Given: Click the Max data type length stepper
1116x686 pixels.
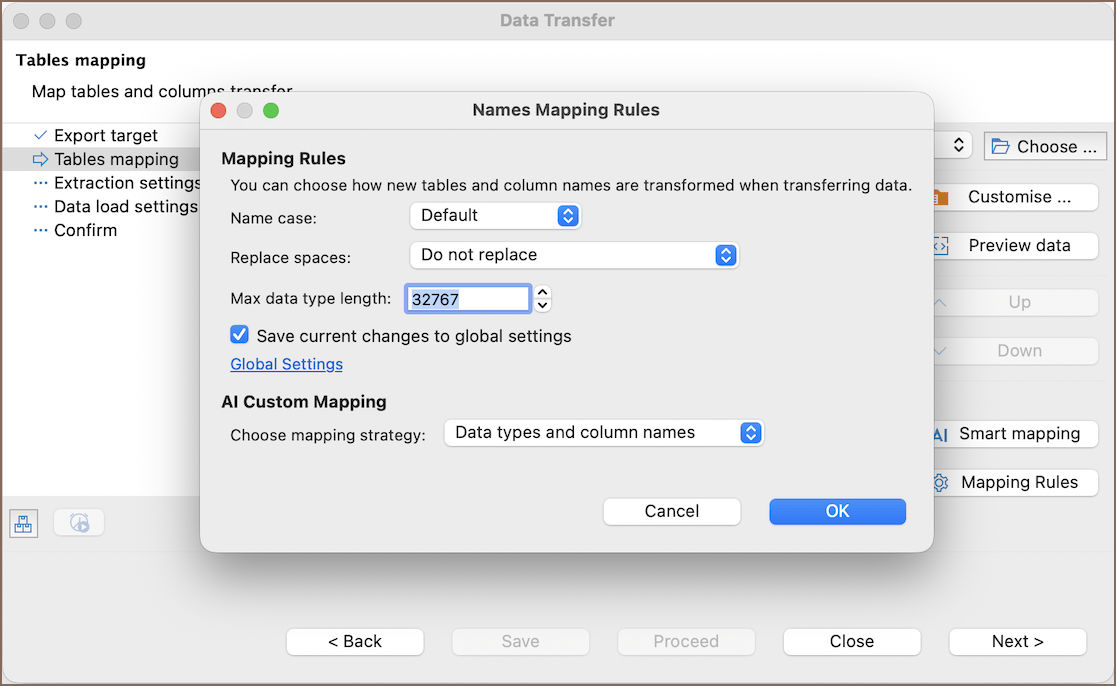Looking at the screenshot, I should pos(542,298).
